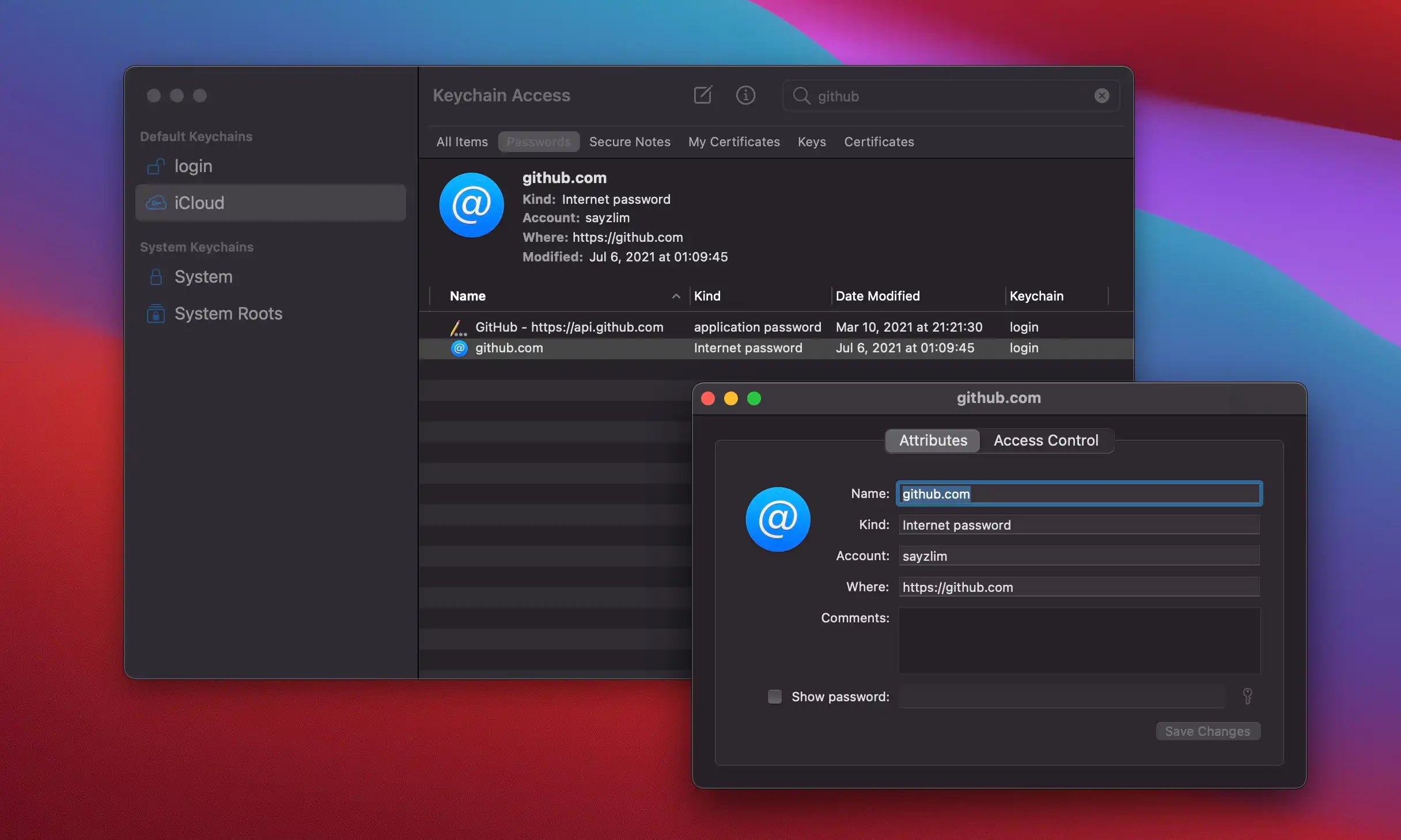Open the Attributes tab in github.com window
This screenshot has height=840, width=1401.
click(933, 440)
